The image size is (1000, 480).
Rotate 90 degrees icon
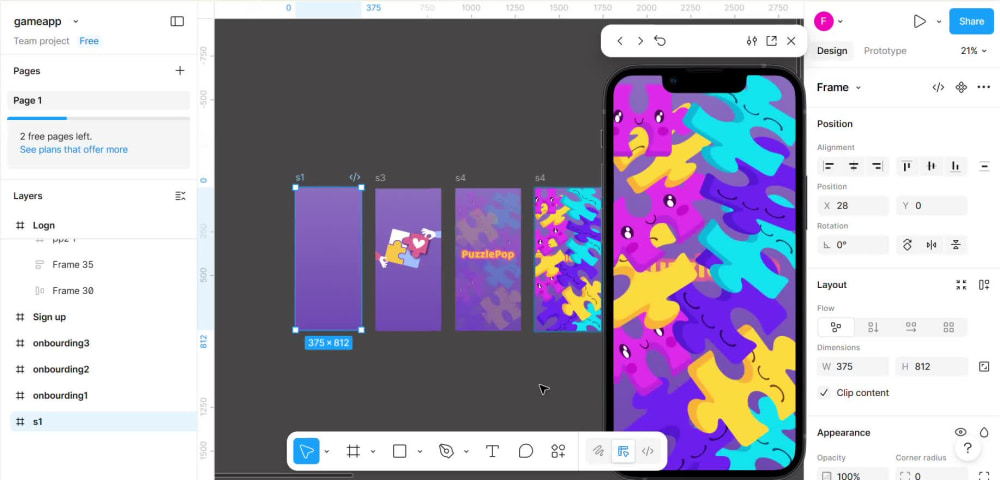click(908, 245)
